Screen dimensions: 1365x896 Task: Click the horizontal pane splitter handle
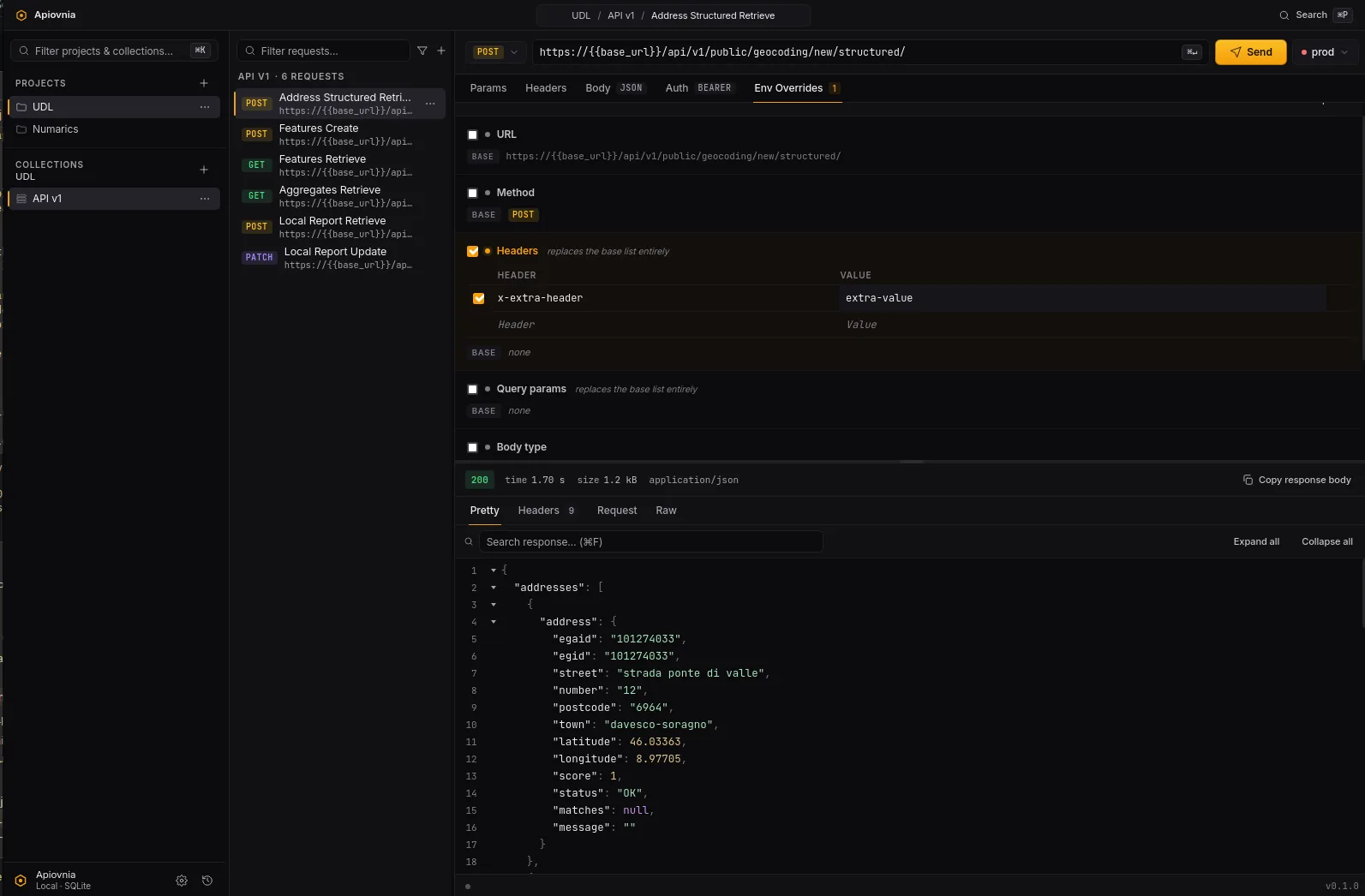click(912, 462)
